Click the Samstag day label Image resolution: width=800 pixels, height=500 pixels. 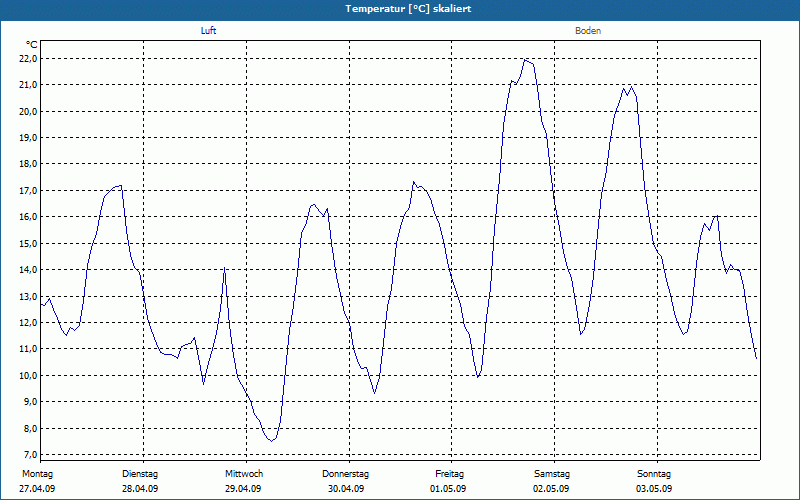(552, 474)
